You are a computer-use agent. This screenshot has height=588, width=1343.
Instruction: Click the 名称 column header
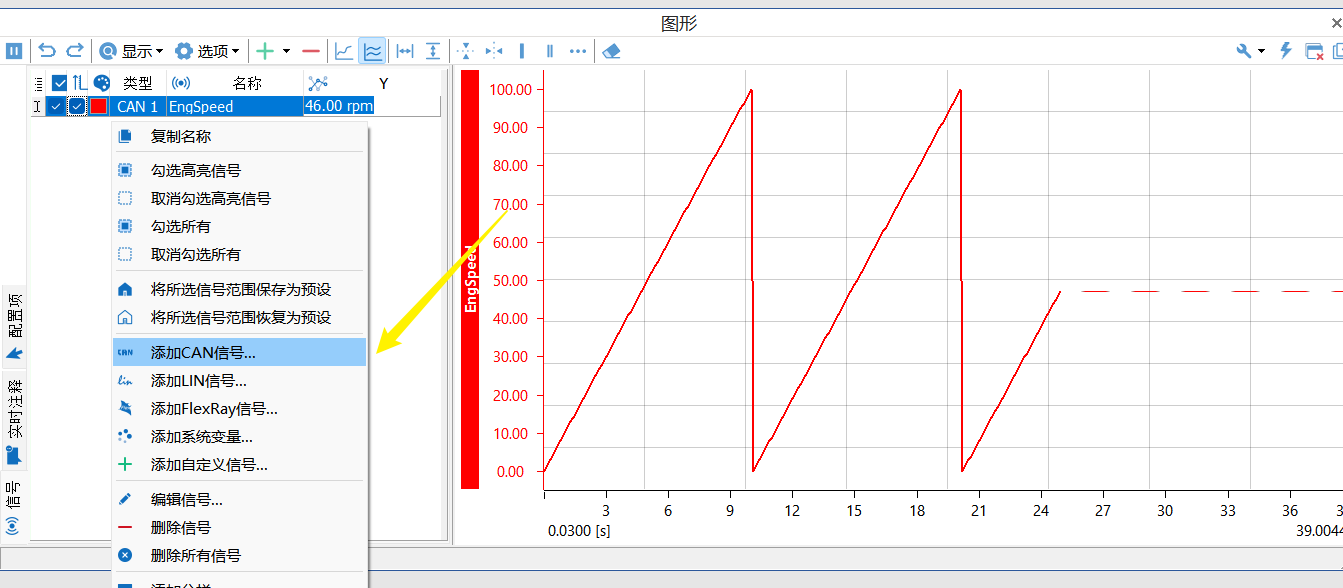tap(247, 83)
